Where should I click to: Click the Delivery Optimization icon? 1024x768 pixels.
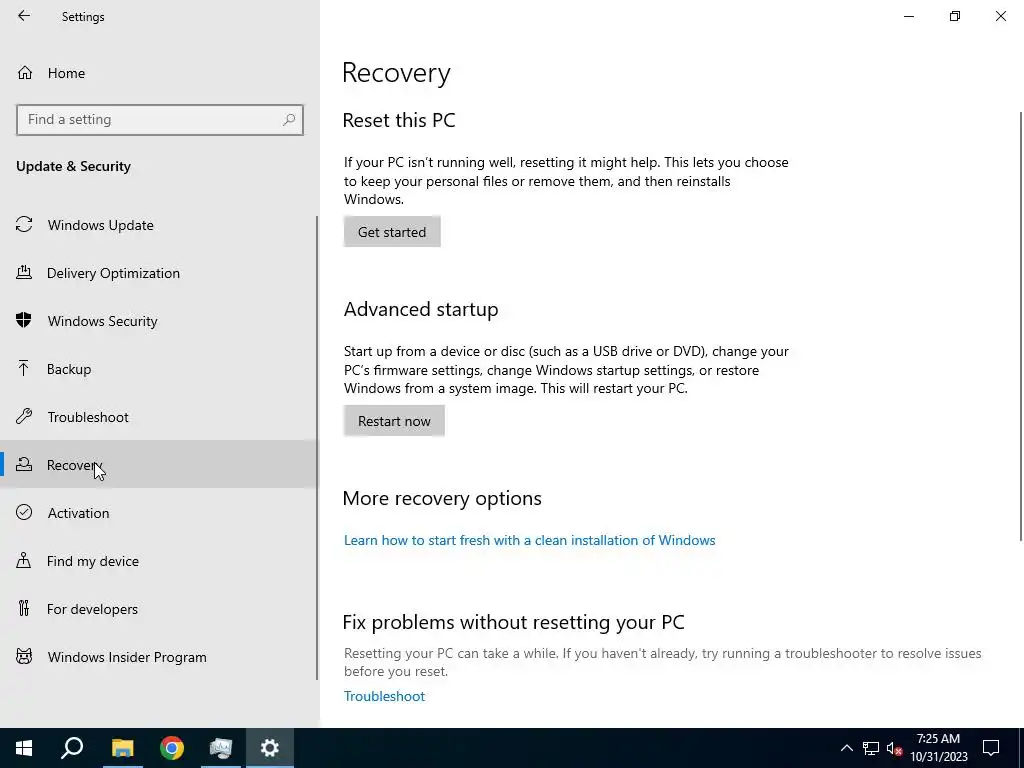click(24, 272)
